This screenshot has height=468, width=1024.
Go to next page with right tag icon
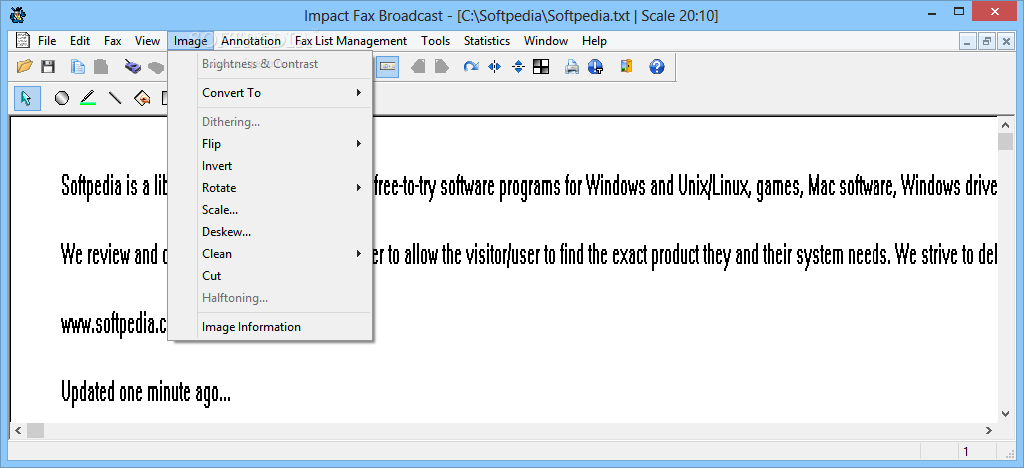point(441,67)
